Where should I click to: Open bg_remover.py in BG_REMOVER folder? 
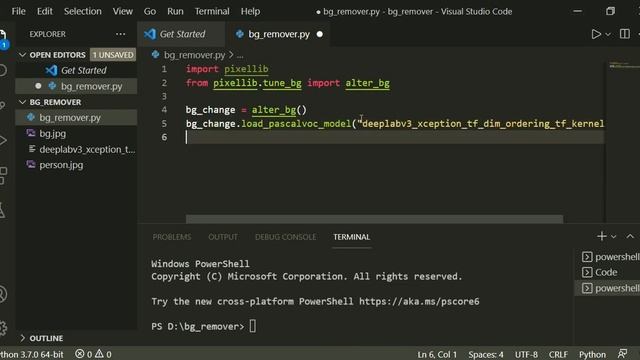click(x=76, y=118)
